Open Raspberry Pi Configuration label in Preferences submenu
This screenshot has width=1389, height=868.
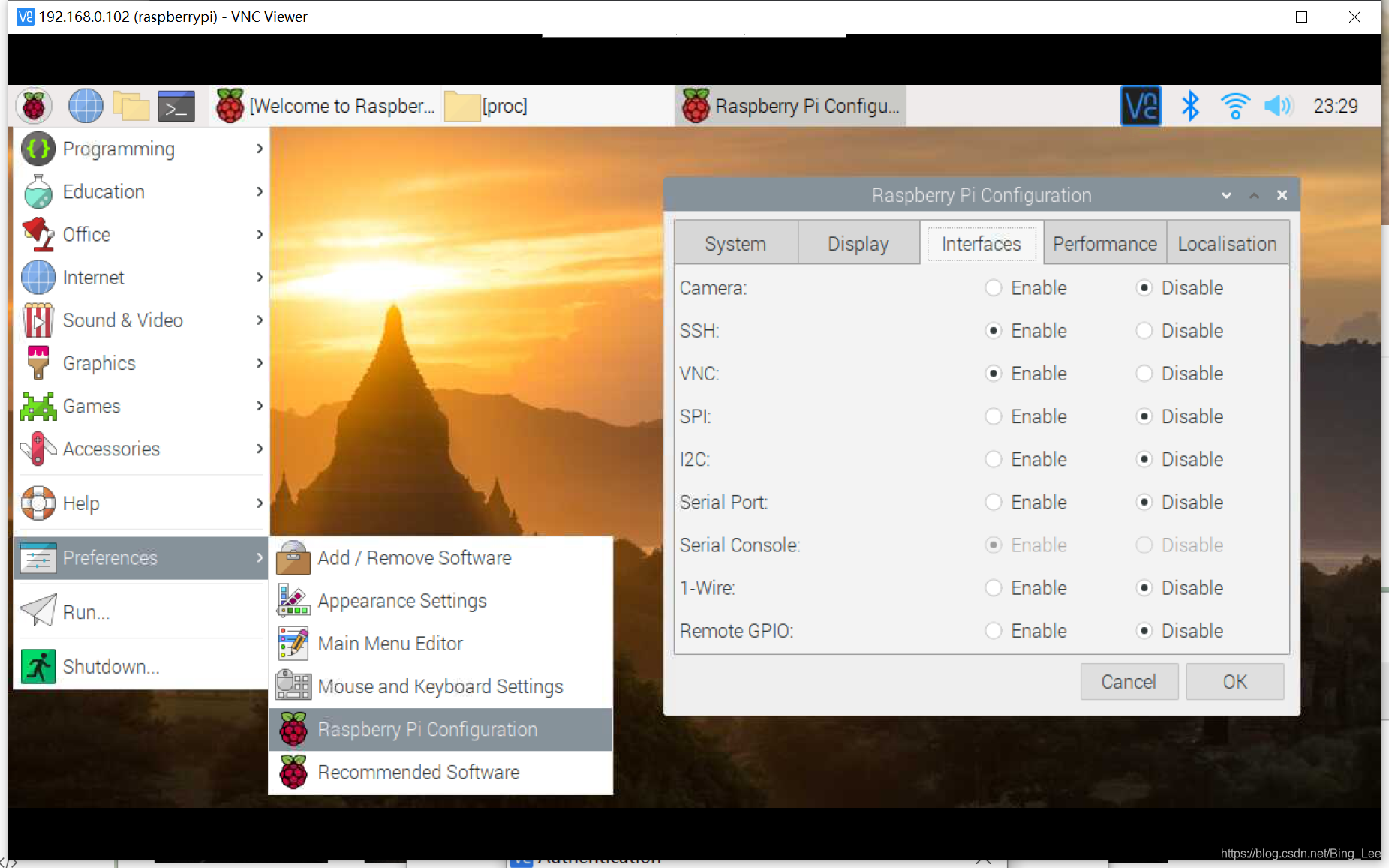tap(428, 729)
